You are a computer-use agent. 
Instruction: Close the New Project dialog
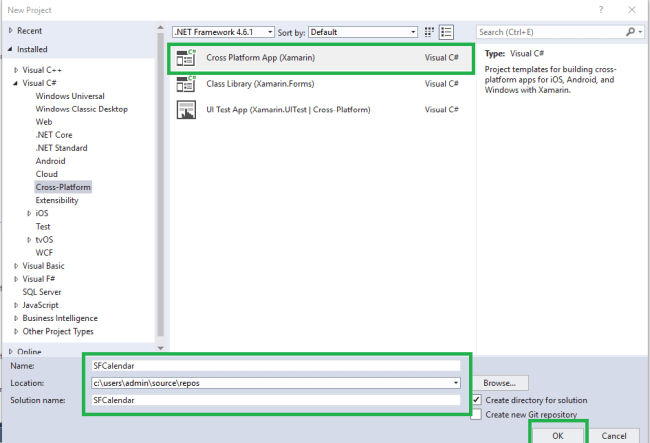632,10
